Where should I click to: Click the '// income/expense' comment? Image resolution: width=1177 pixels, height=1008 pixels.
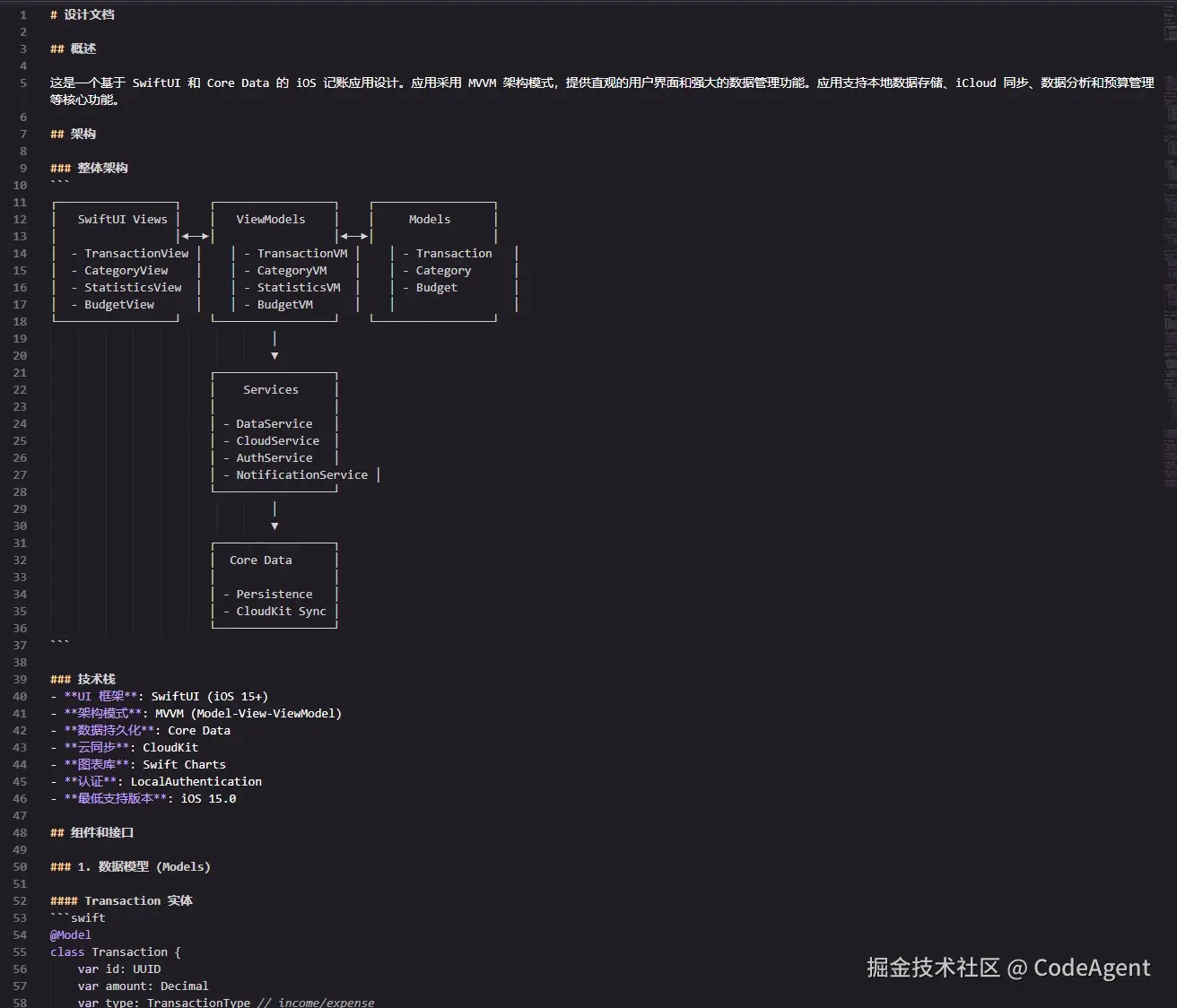coord(316,1002)
